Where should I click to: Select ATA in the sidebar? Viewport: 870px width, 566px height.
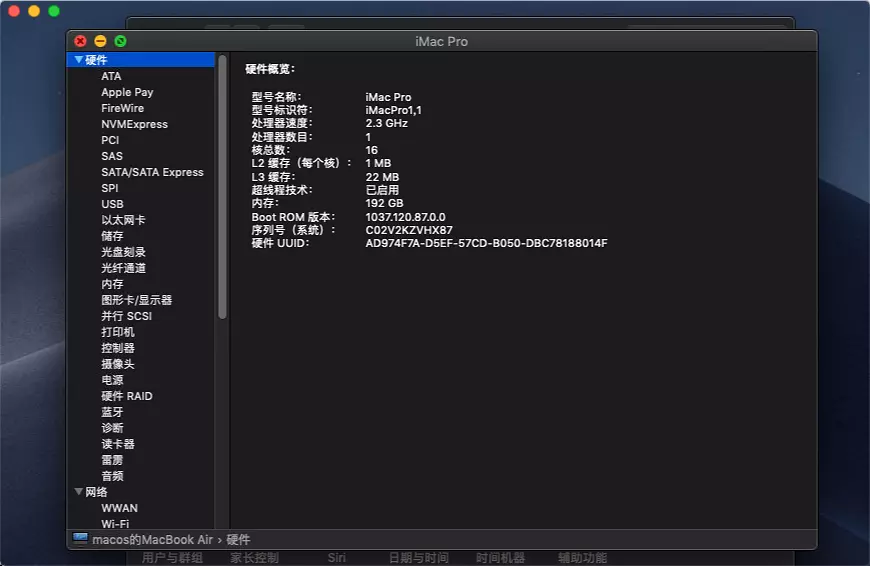pyautogui.click(x=111, y=76)
